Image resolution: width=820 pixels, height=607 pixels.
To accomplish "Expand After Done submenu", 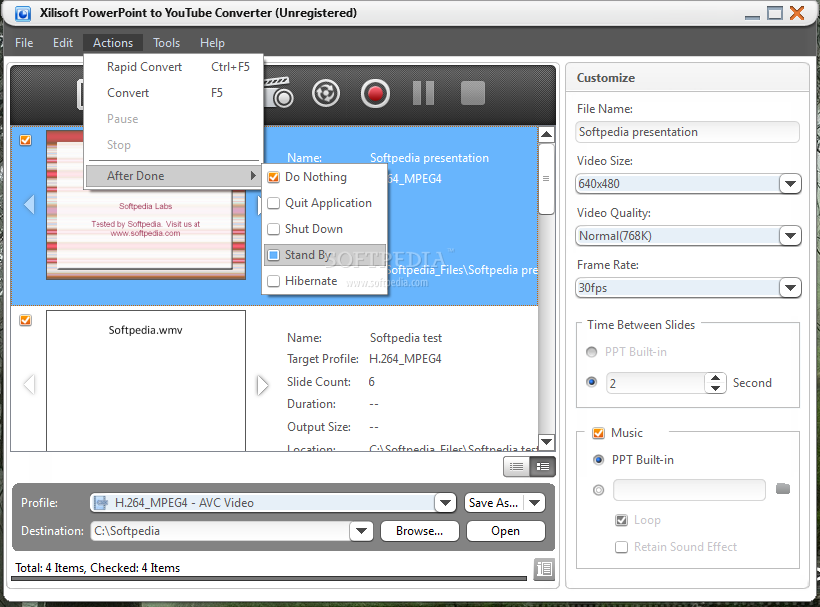I will pos(173,176).
